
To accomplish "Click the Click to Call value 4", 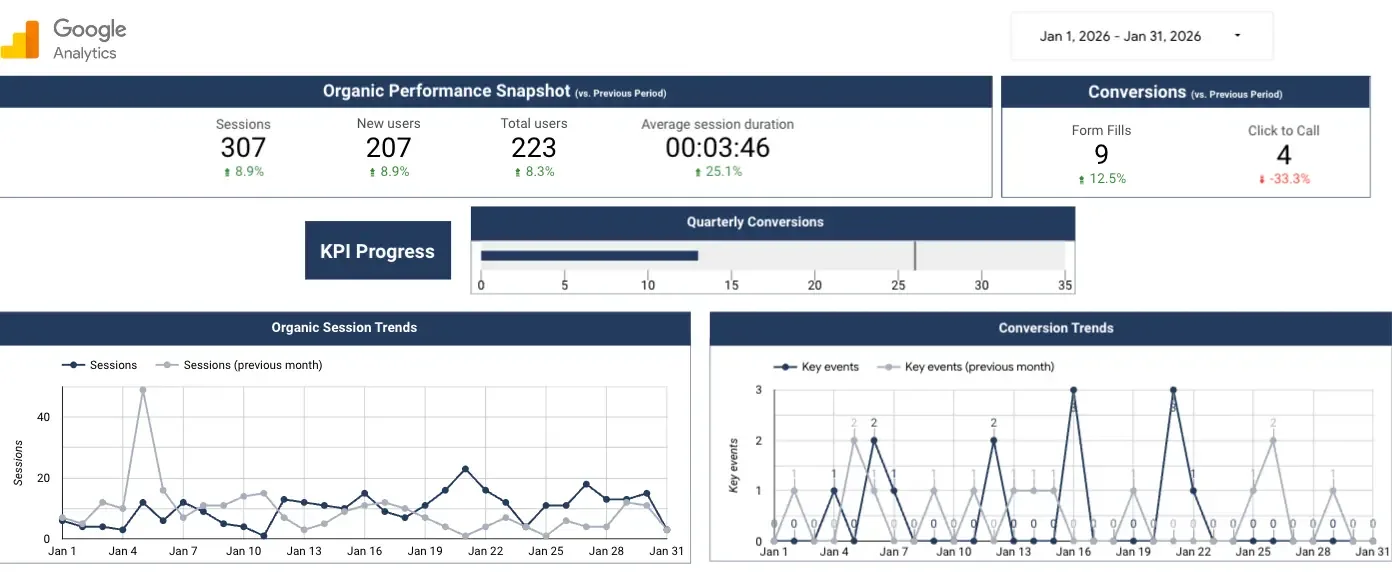I will point(1284,155).
